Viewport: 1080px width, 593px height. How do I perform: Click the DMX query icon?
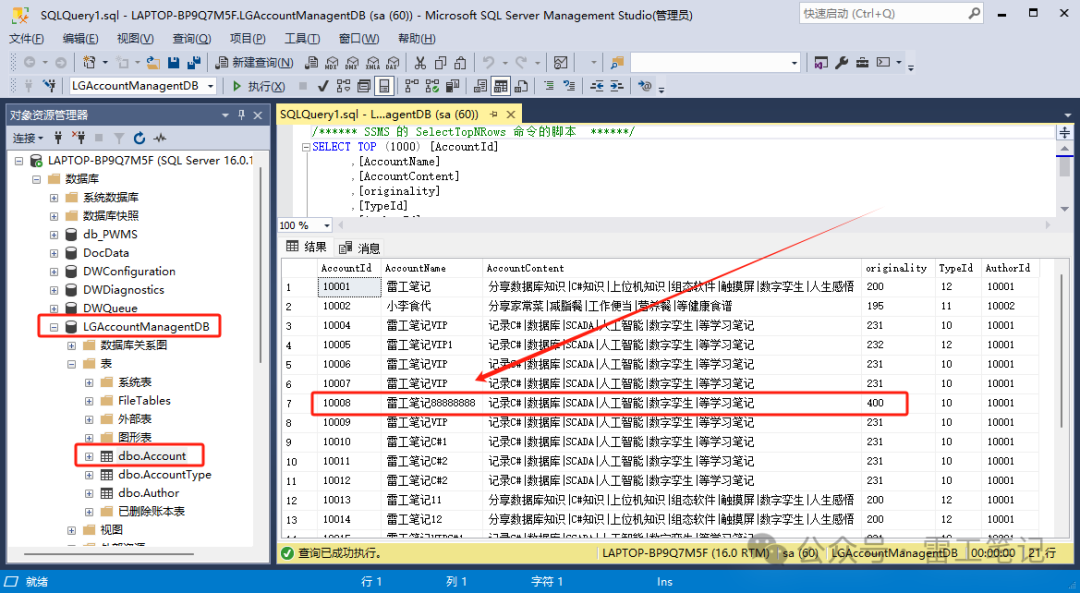(x=353, y=63)
